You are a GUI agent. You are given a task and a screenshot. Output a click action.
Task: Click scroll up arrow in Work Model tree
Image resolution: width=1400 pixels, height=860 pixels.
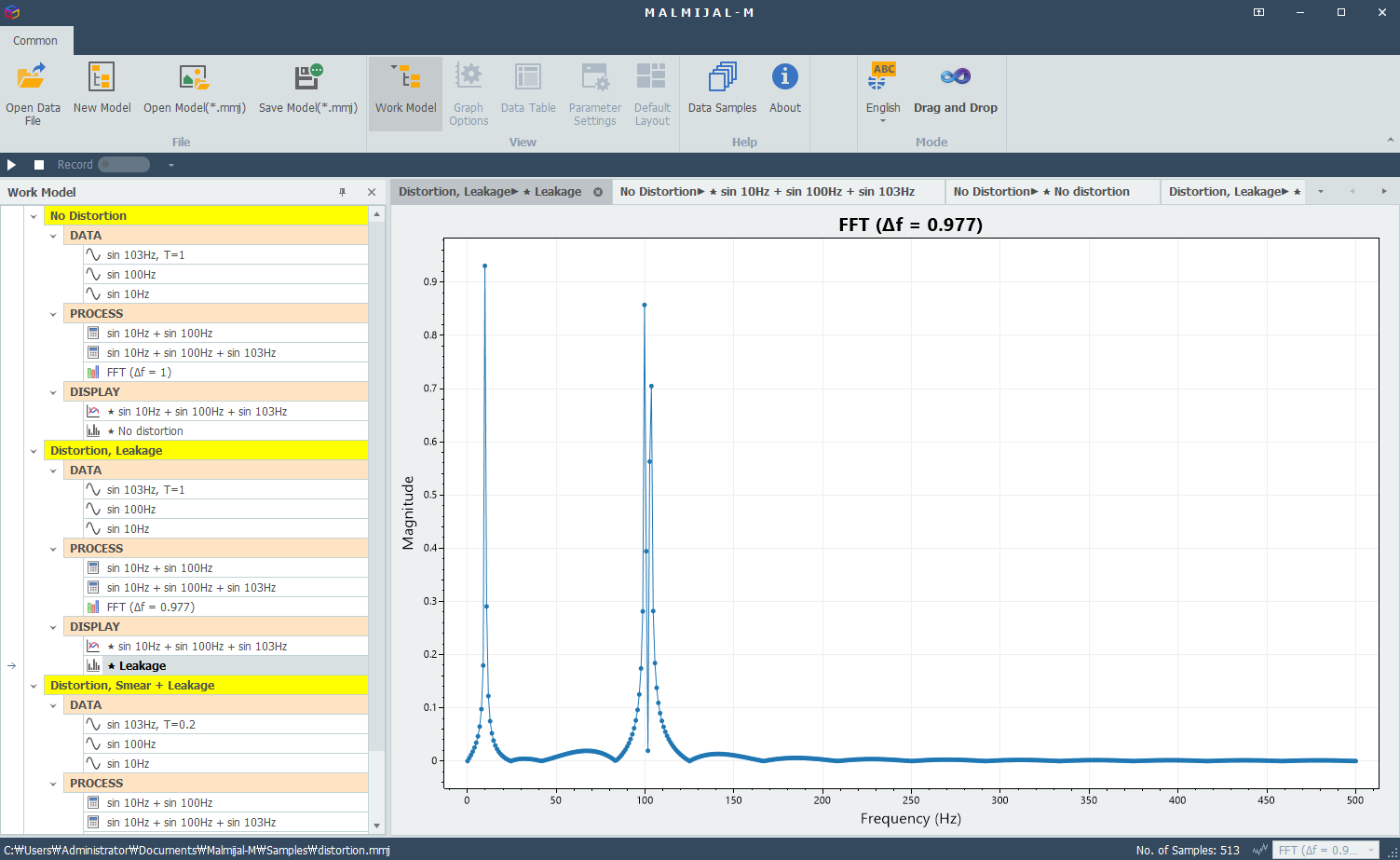[376, 214]
